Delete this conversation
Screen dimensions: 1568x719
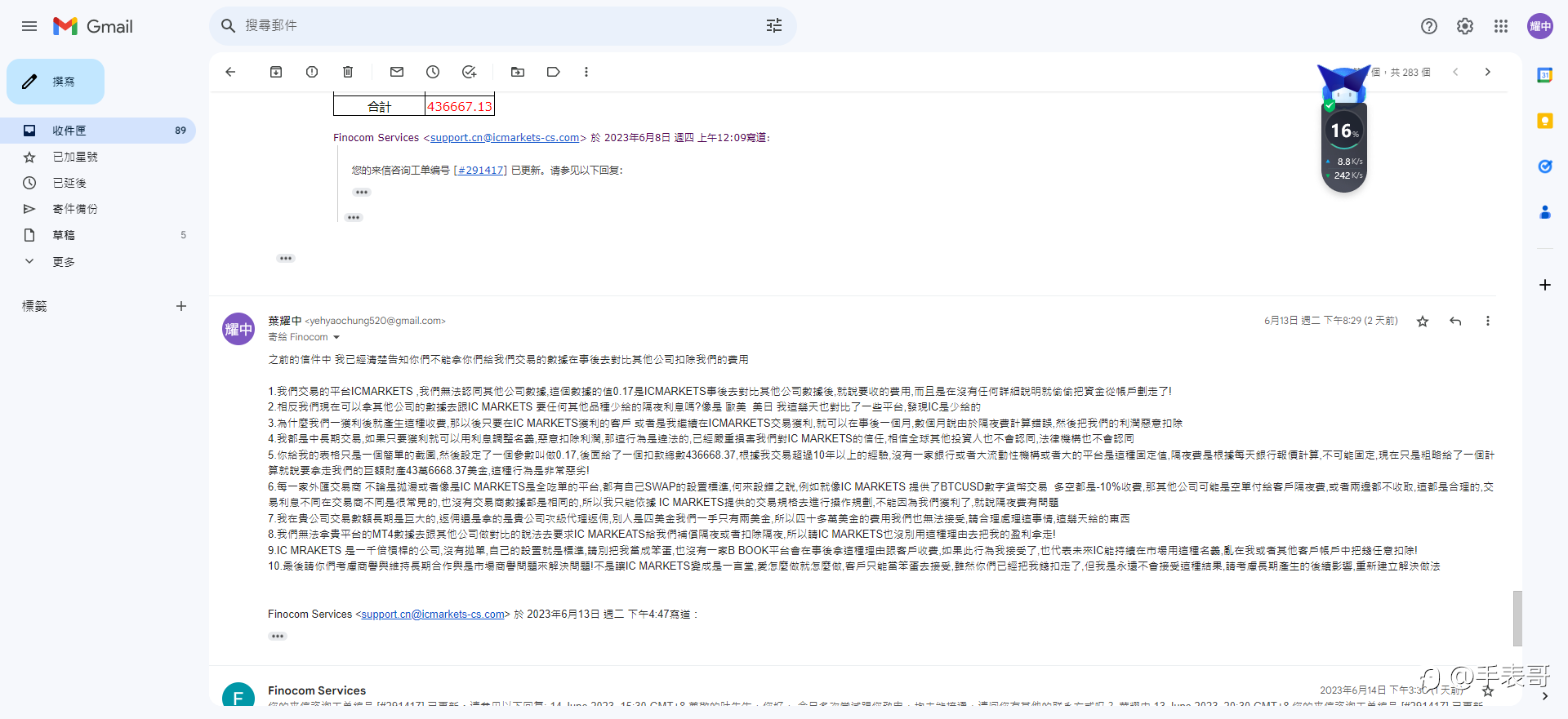[348, 72]
